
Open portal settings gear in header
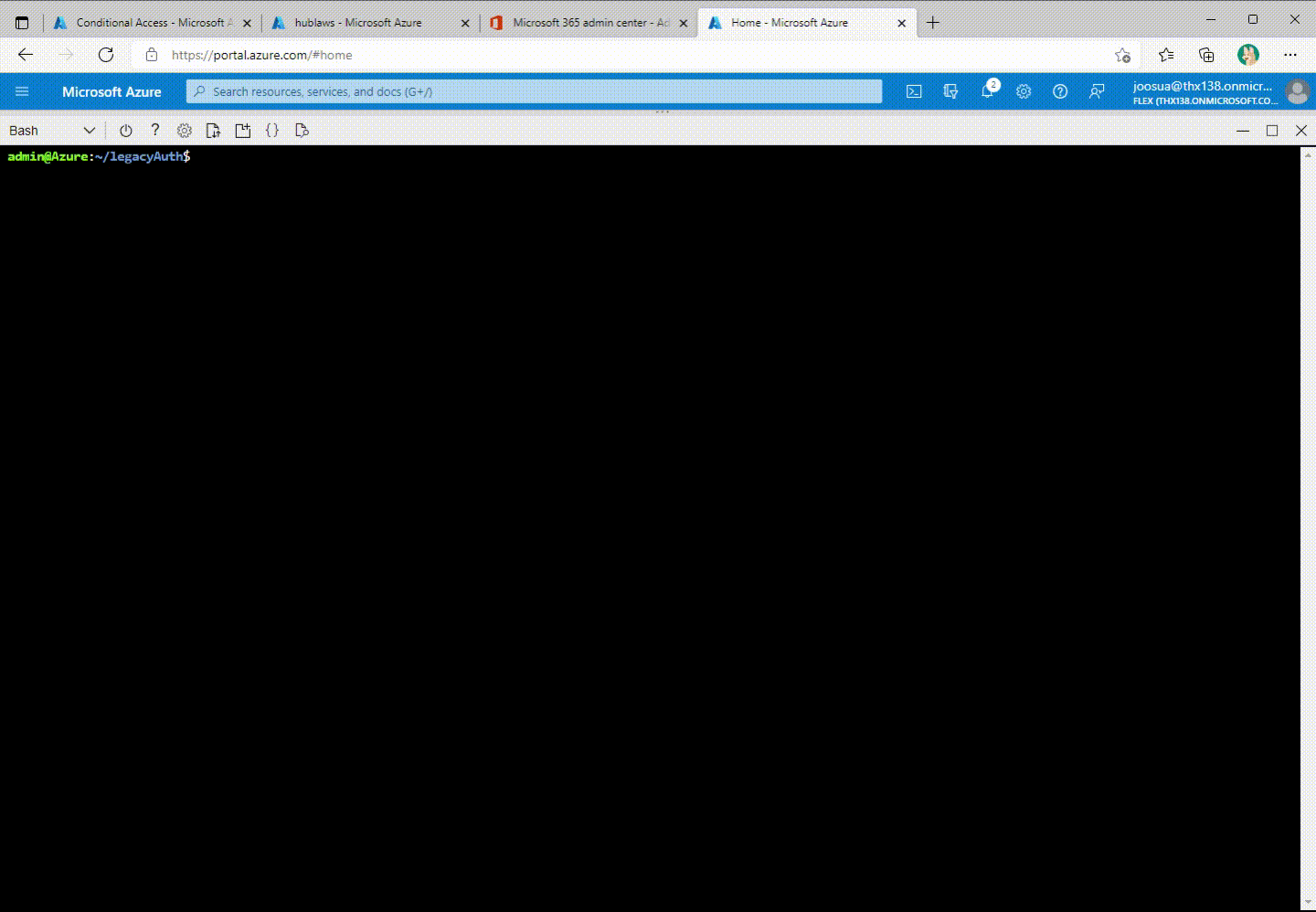tap(1024, 91)
